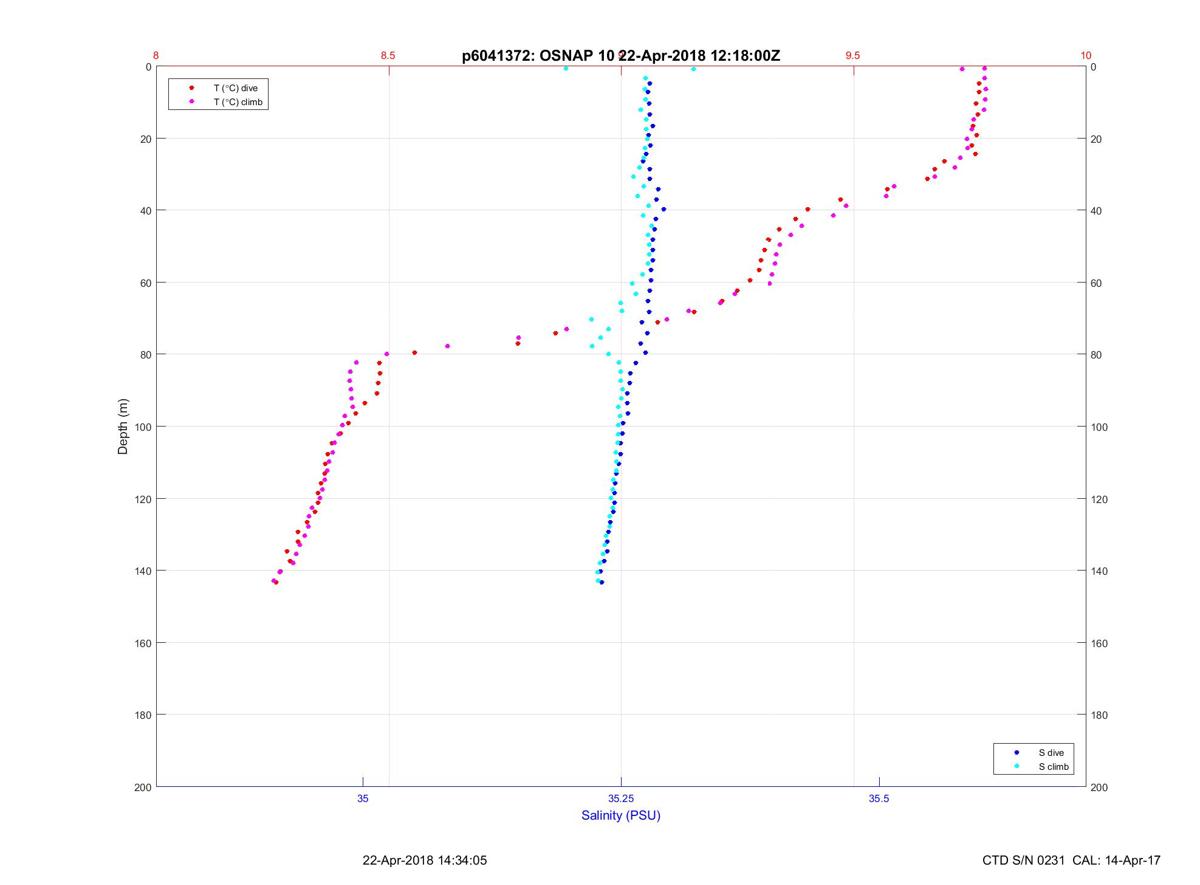Click the timestamp 22-Apr-2018 14:34:05
The image size is (1200, 885).
pos(425,860)
